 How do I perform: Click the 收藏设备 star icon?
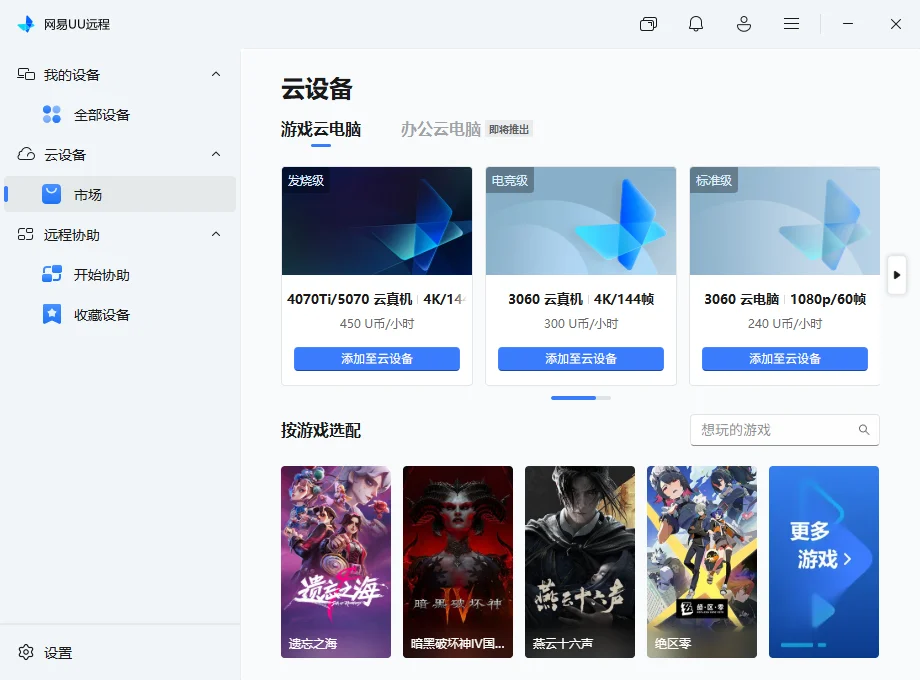click(x=52, y=314)
